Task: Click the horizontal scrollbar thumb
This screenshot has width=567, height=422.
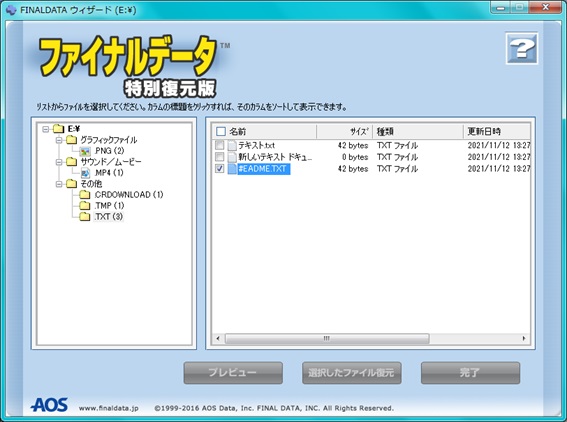Action: 327,338
